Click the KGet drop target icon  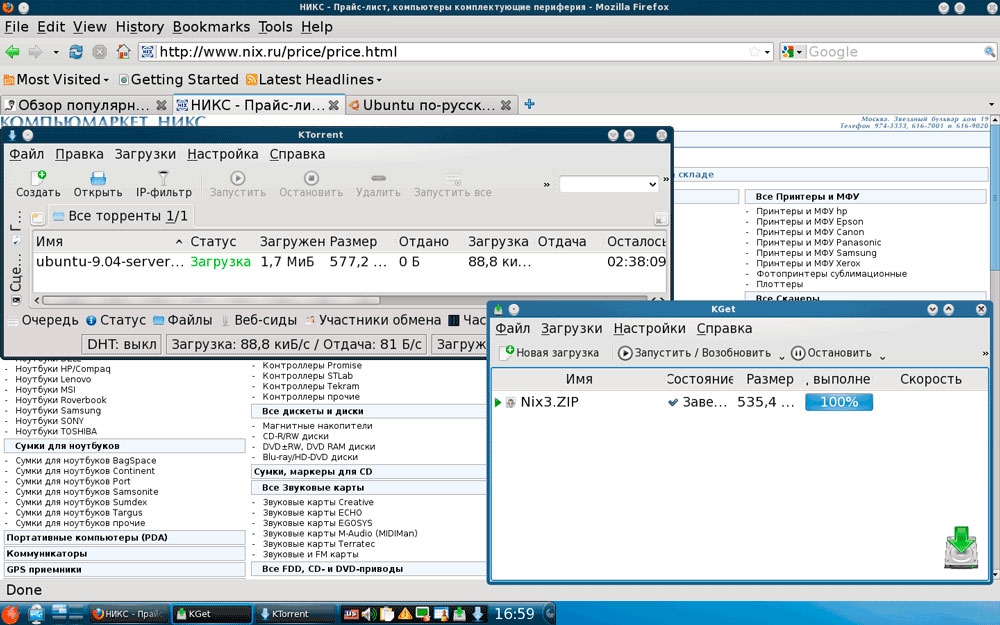(962, 547)
